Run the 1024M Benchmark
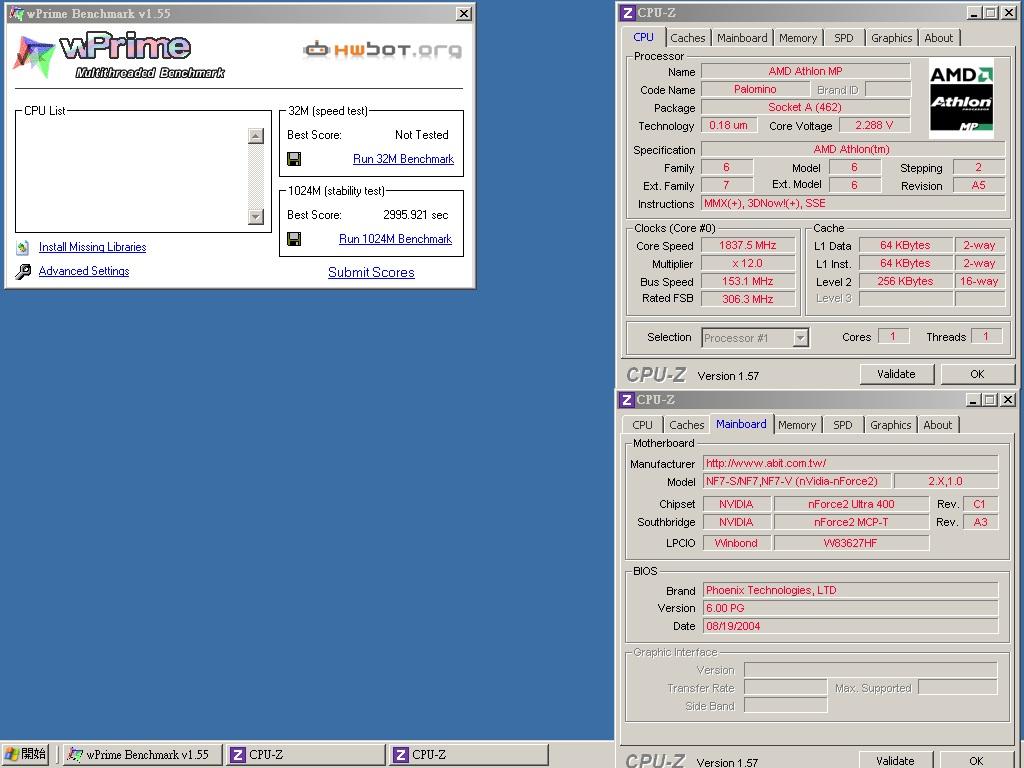1024x768 pixels. [x=395, y=239]
